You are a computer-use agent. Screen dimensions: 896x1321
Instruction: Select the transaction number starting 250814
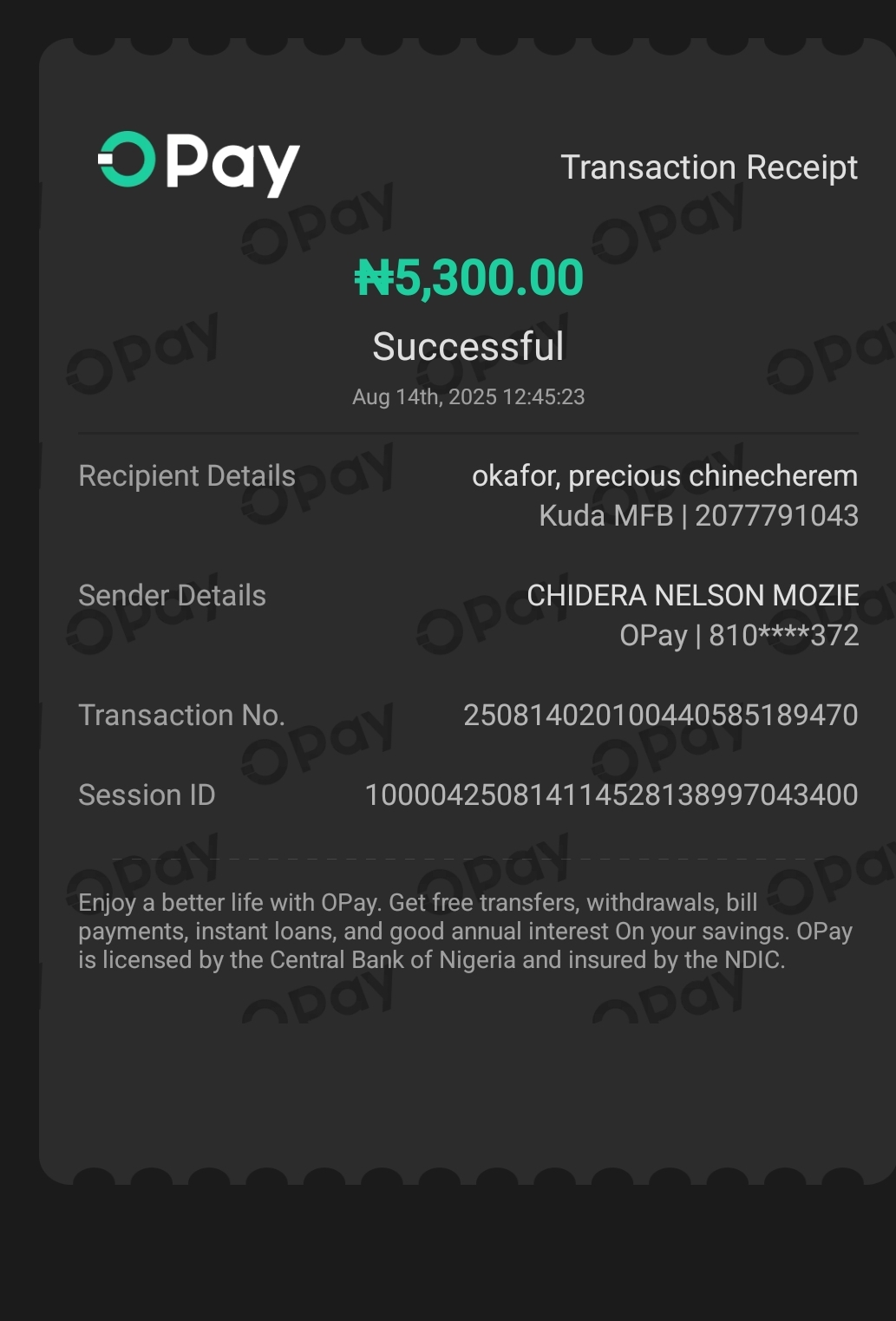pyautogui.click(x=660, y=716)
